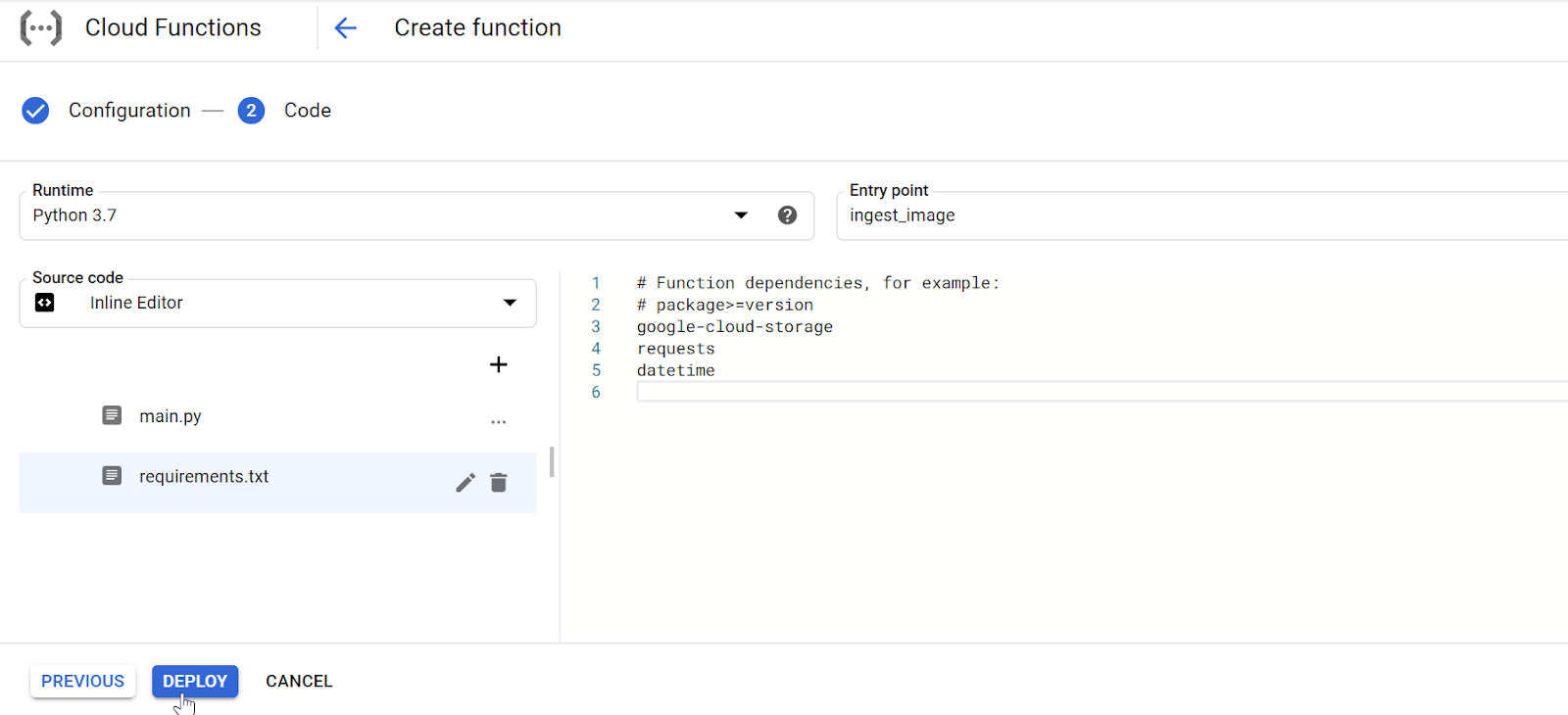The width and height of the screenshot is (1568, 715).
Task: Select the step 2 Code indicator
Action: pos(251,111)
